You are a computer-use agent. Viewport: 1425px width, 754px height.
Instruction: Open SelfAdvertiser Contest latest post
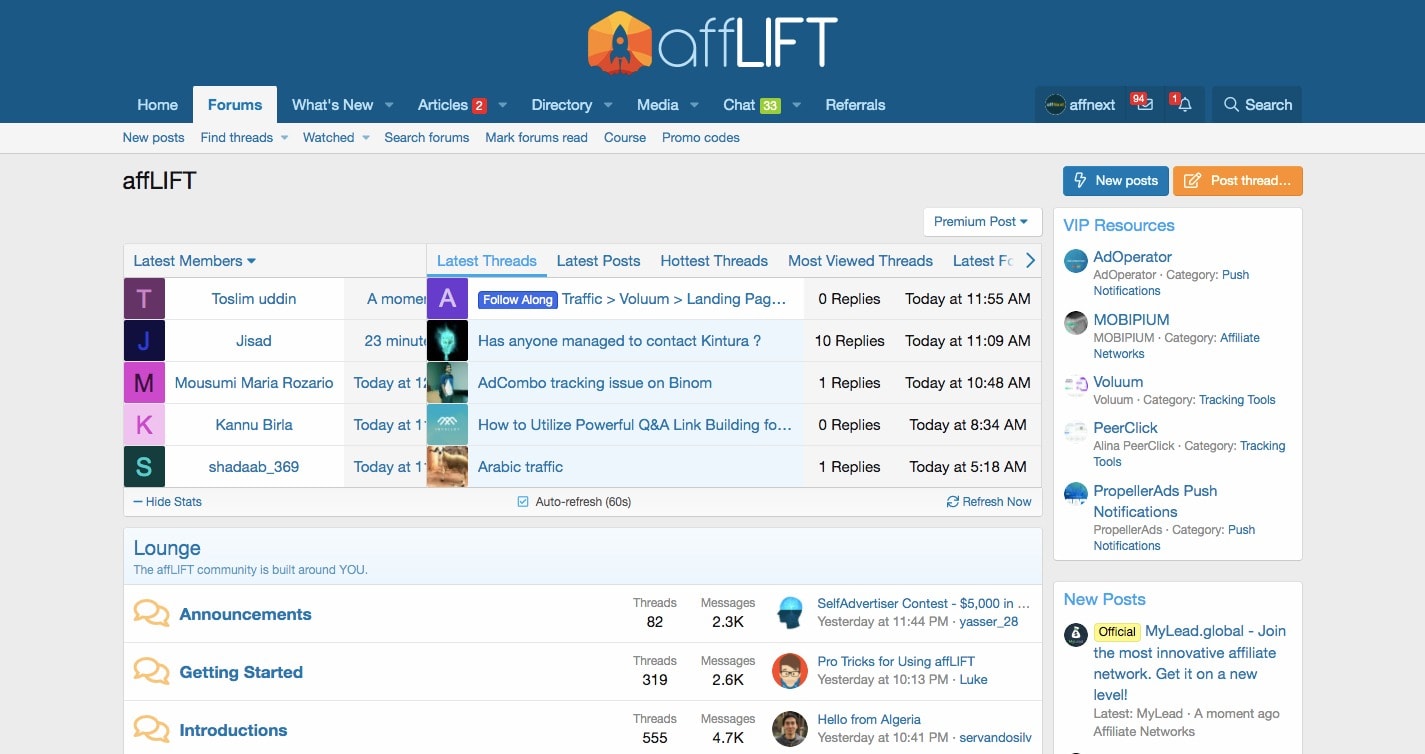click(923, 603)
